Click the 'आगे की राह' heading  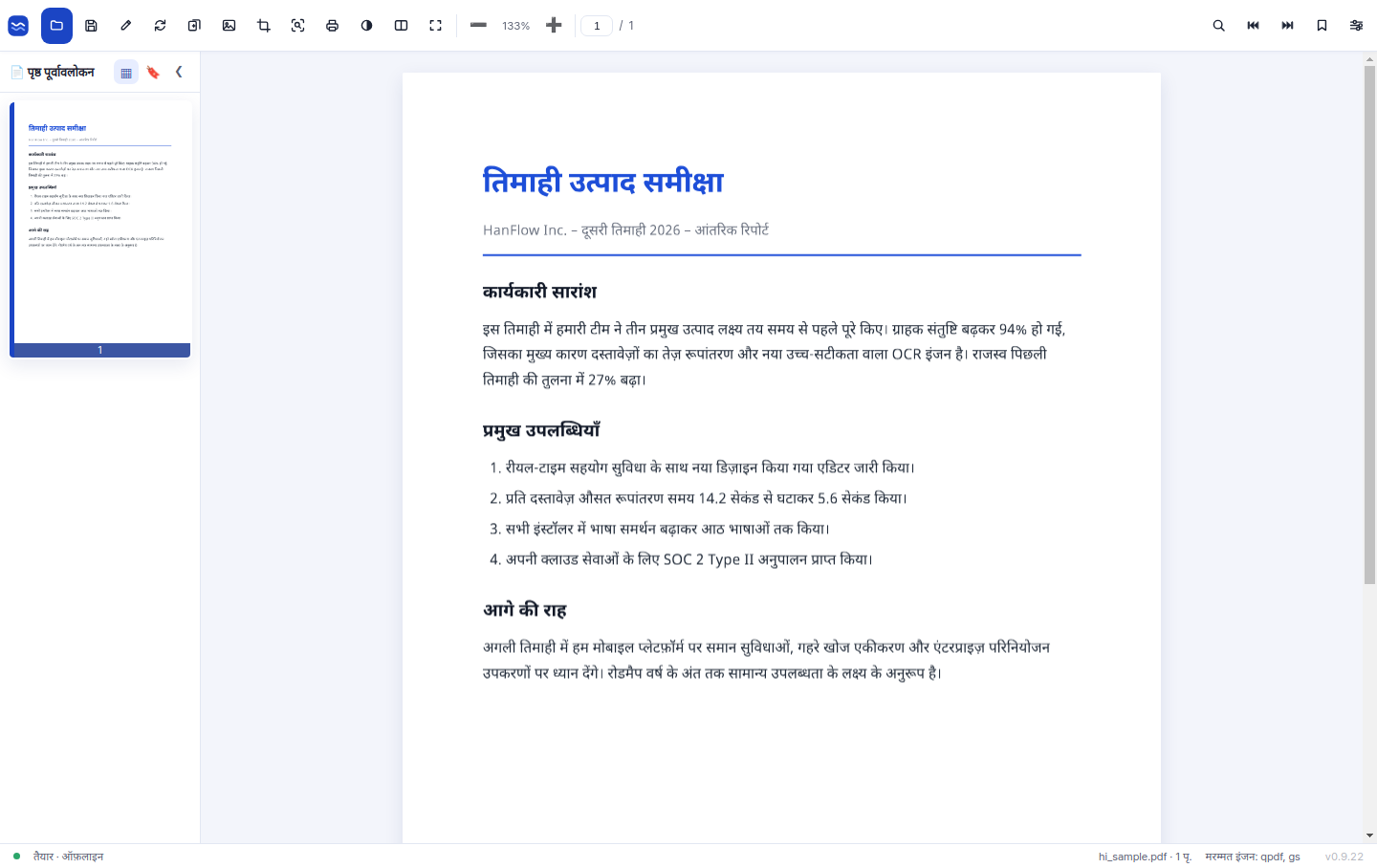pyautogui.click(x=524, y=610)
